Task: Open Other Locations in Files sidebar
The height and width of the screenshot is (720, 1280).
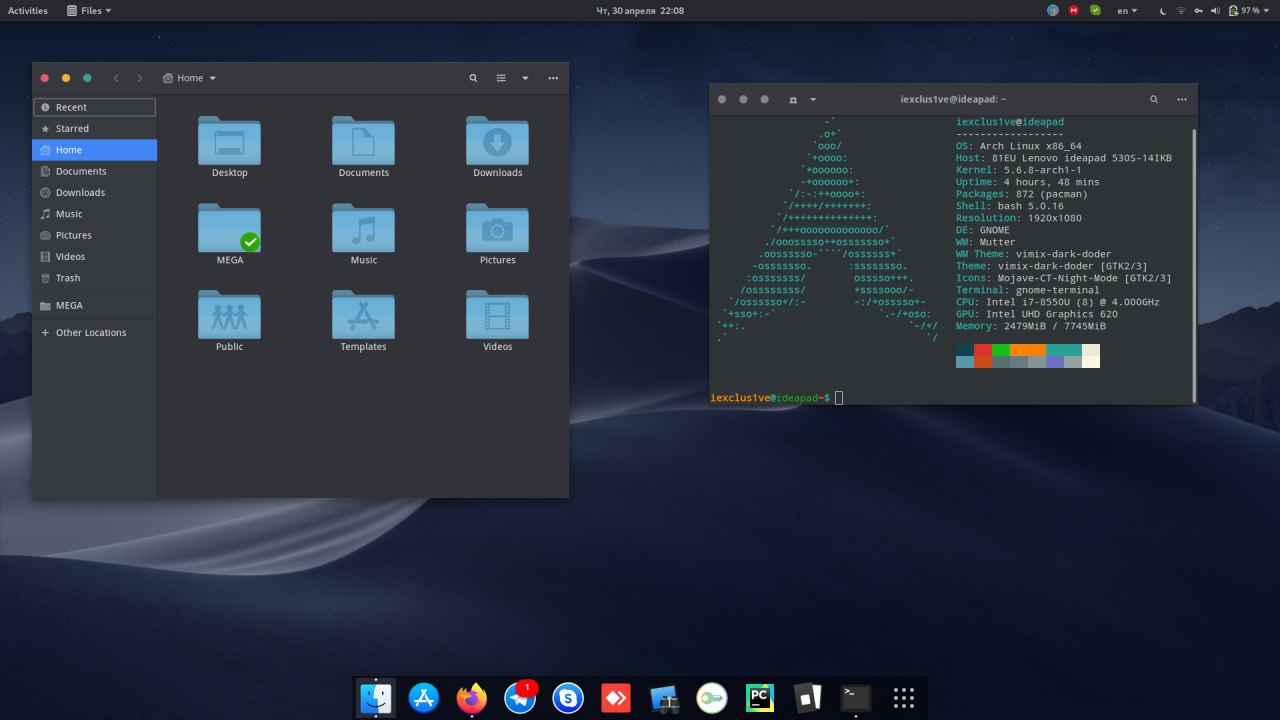Action: point(95,332)
